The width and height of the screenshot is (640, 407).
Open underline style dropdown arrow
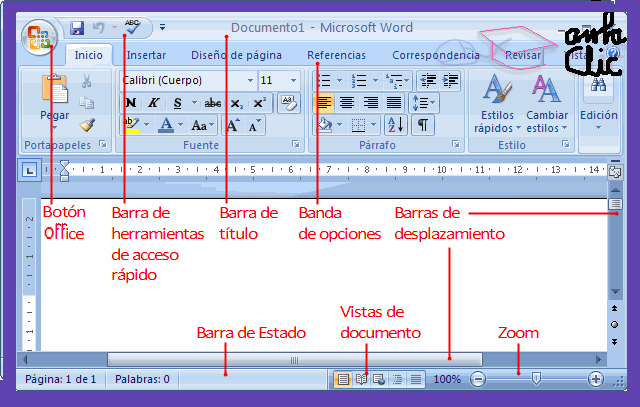pyautogui.click(x=194, y=102)
